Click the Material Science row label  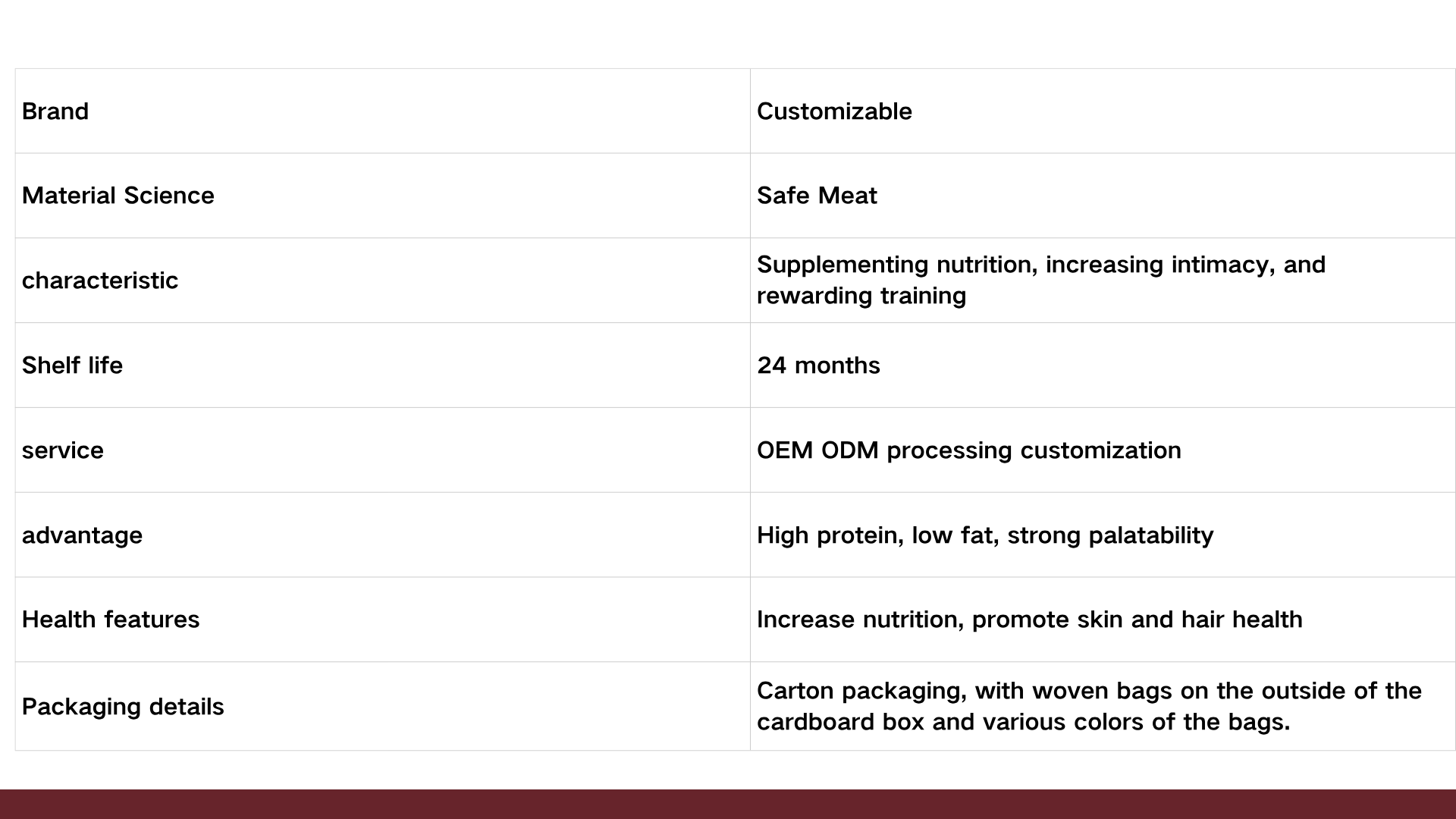tap(118, 196)
